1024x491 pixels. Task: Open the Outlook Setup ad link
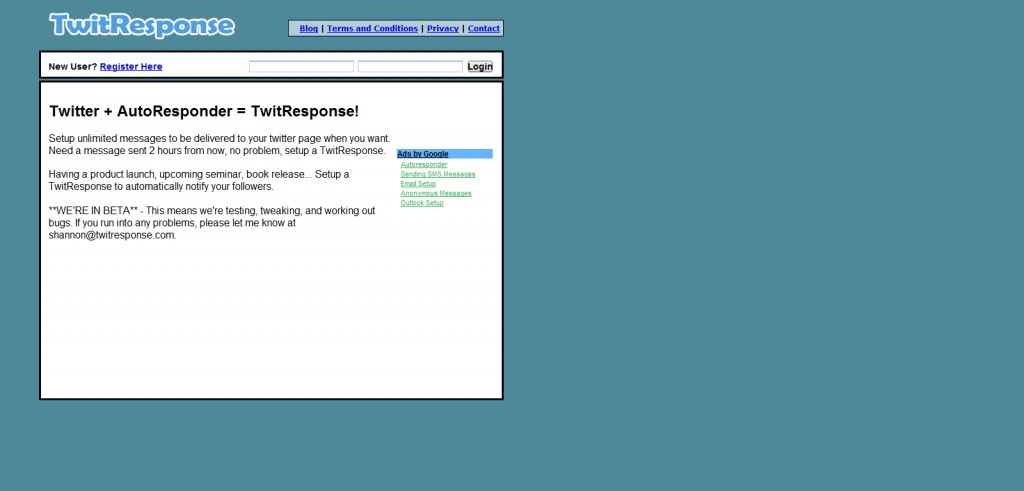(x=422, y=203)
